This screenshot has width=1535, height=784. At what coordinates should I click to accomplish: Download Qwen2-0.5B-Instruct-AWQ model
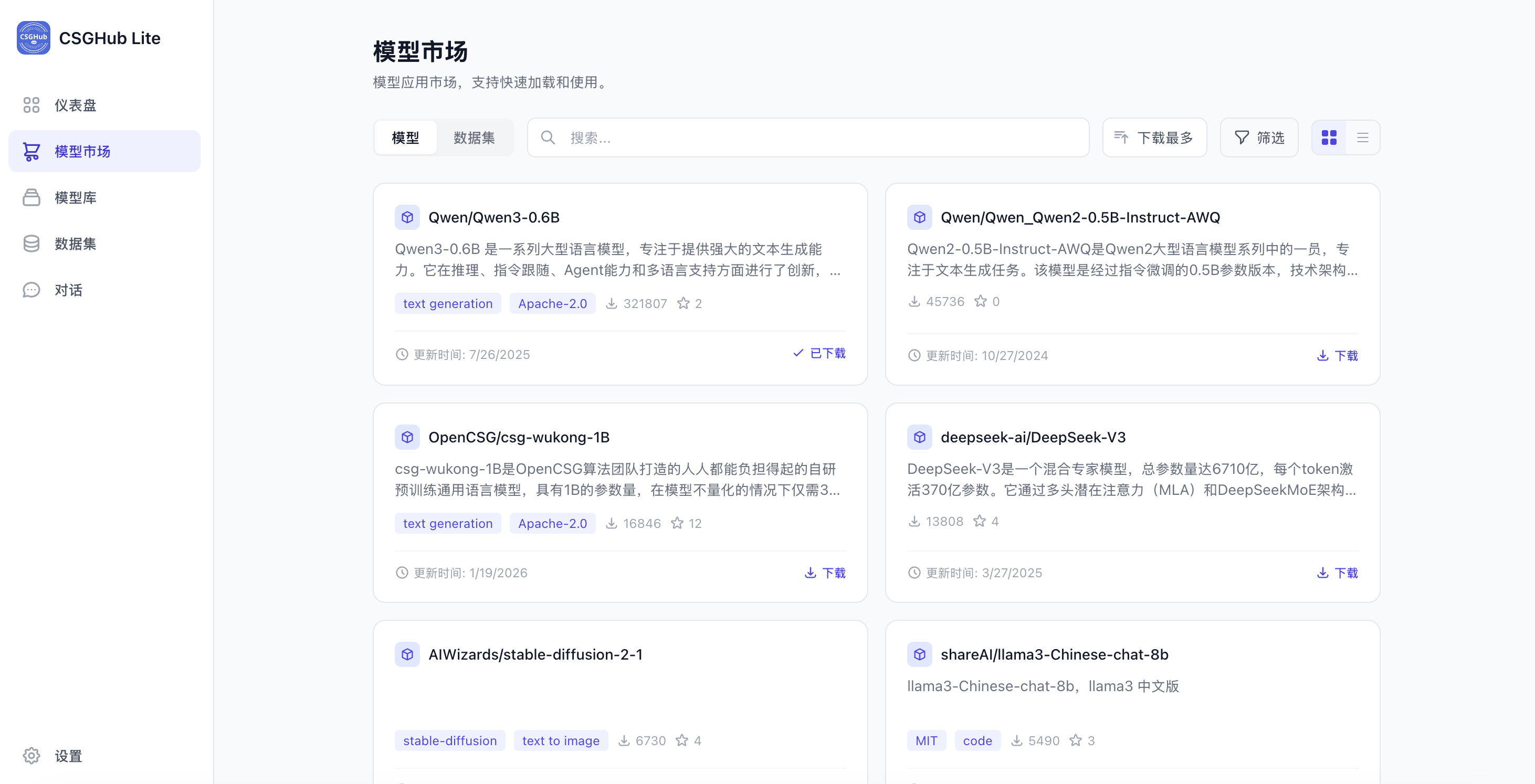(x=1337, y=356)
